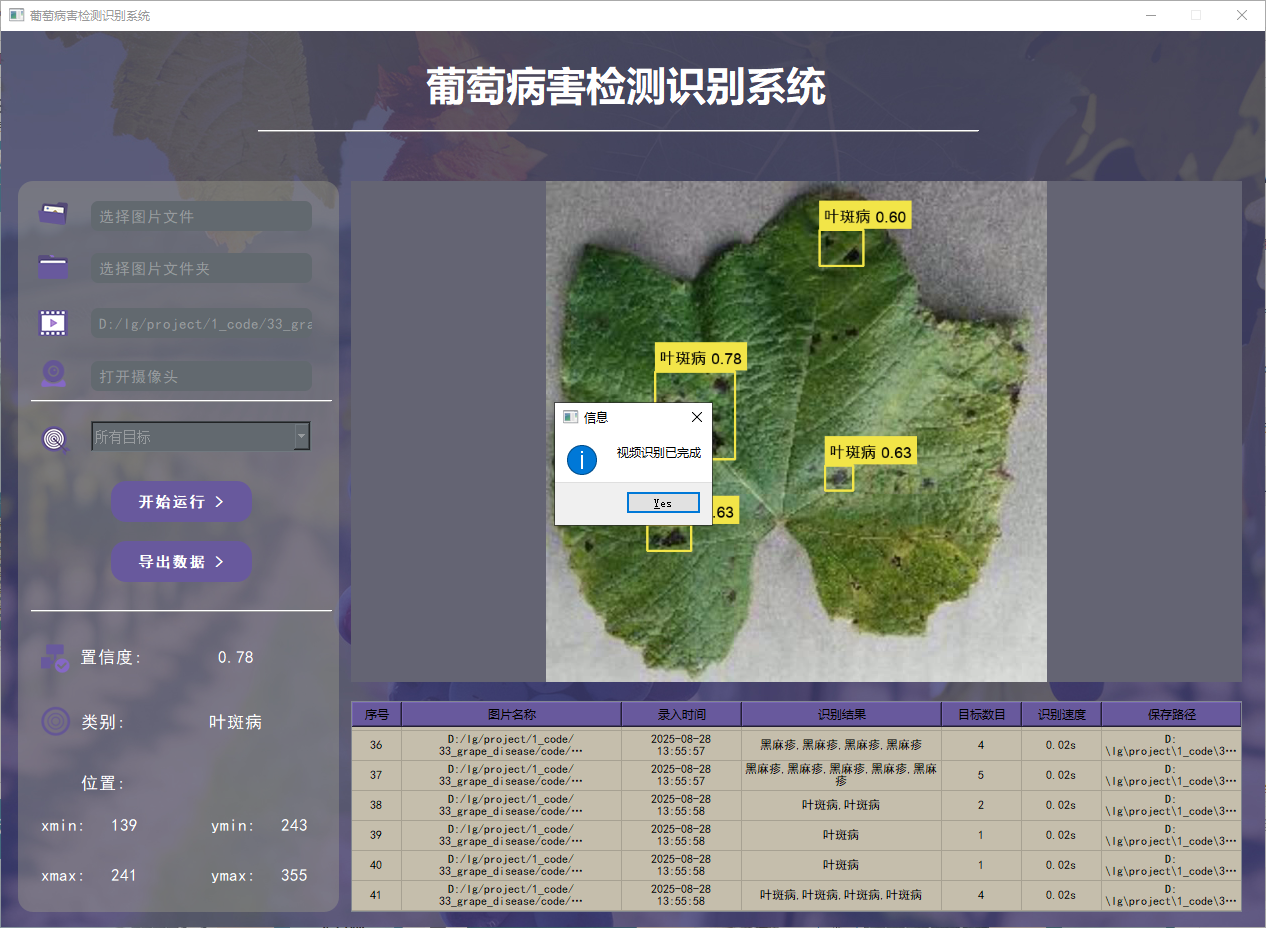Click the 打开摄像头 field
This screenshot has height=928, width=1266.
(x=201, y=377)
